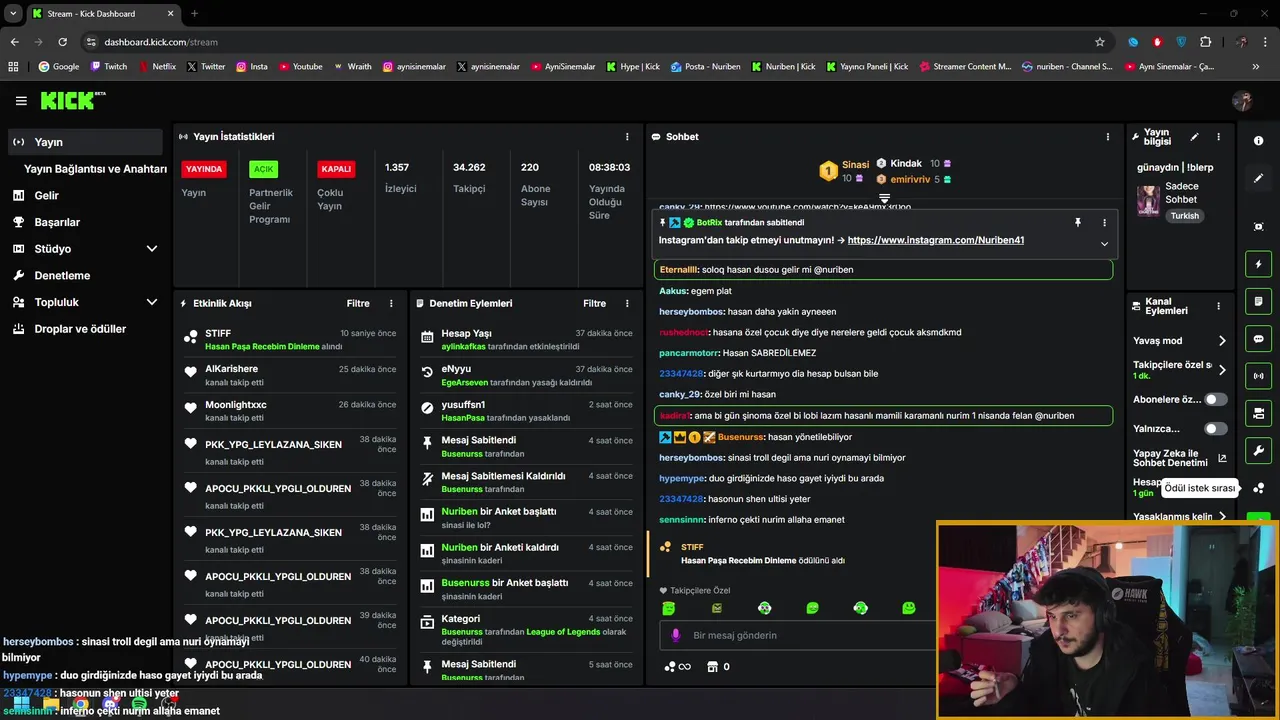Click the Kick logo

72,100
